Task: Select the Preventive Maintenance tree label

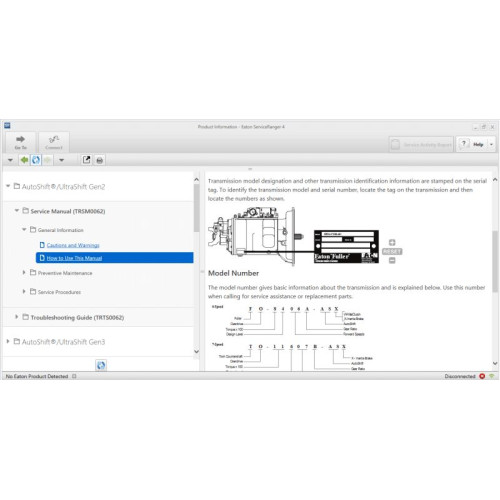Action: 65,273
